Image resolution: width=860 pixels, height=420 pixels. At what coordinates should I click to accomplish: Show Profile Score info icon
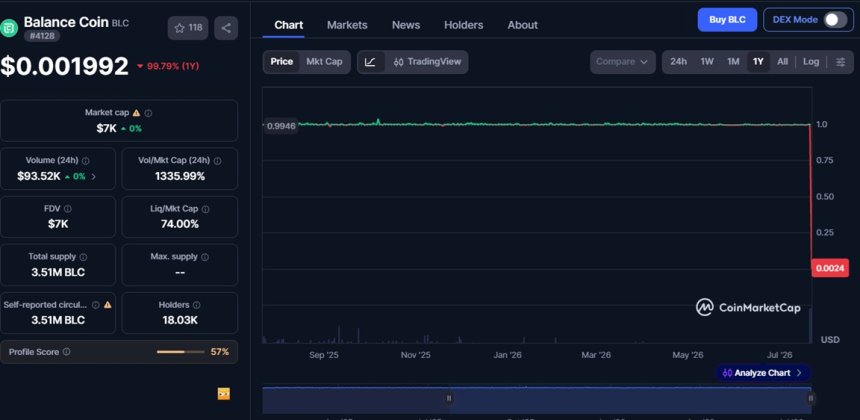(x=66, y=352)
